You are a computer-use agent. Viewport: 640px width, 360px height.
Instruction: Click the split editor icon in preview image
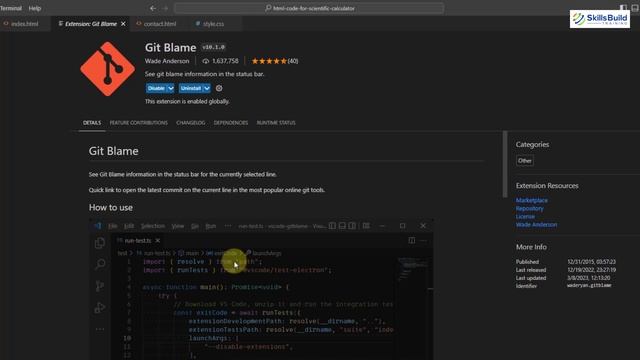point(412,241)
